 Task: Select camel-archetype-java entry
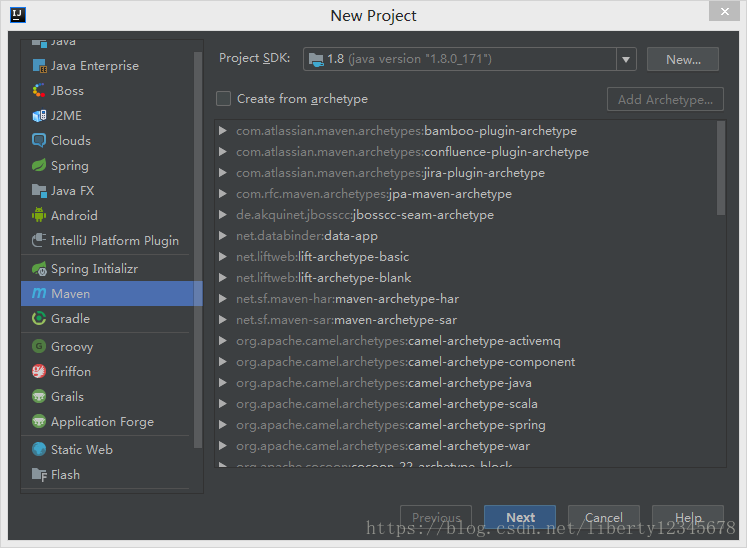384,383
